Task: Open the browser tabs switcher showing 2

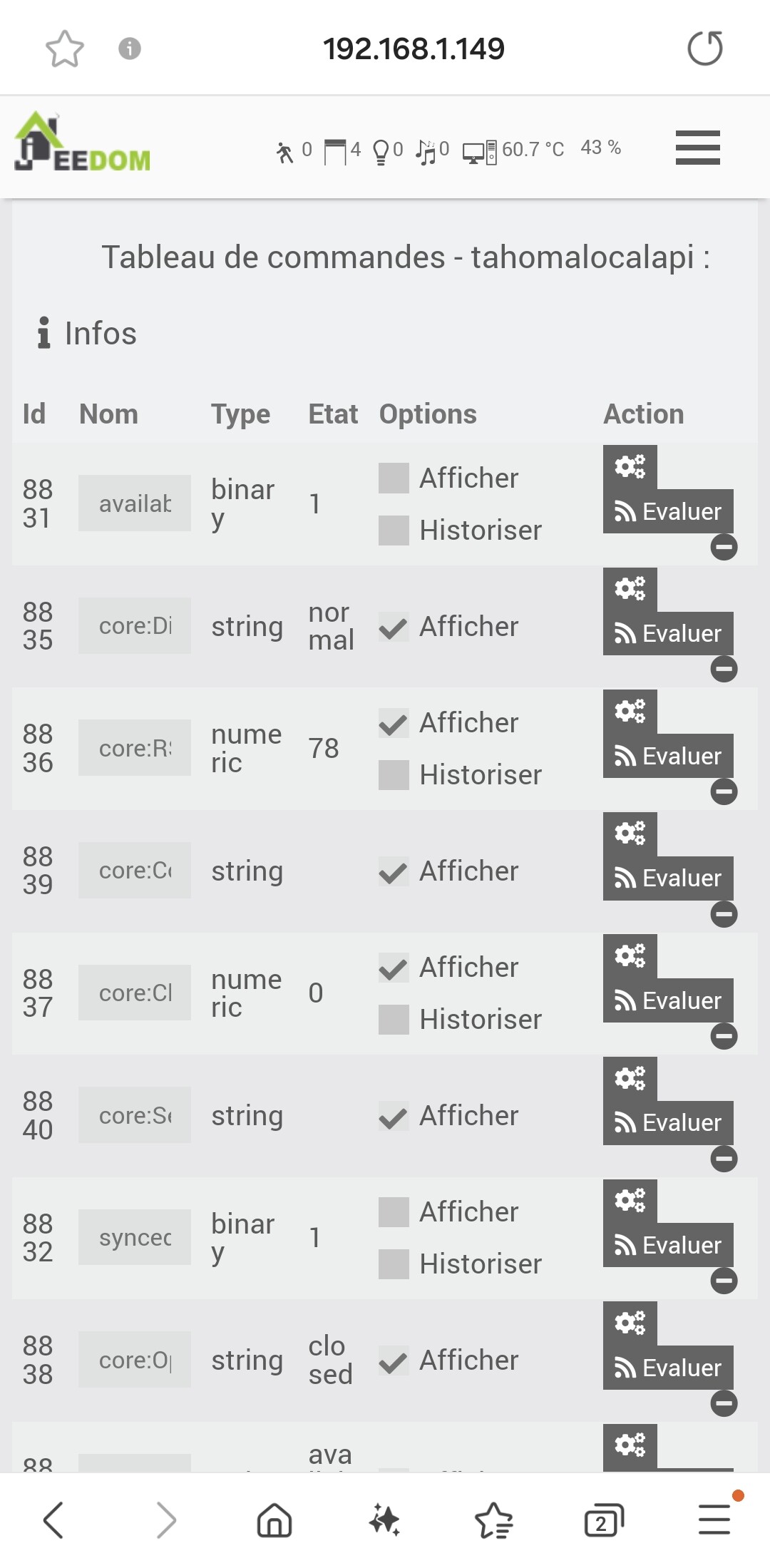Action: [x=603, y=1520]
